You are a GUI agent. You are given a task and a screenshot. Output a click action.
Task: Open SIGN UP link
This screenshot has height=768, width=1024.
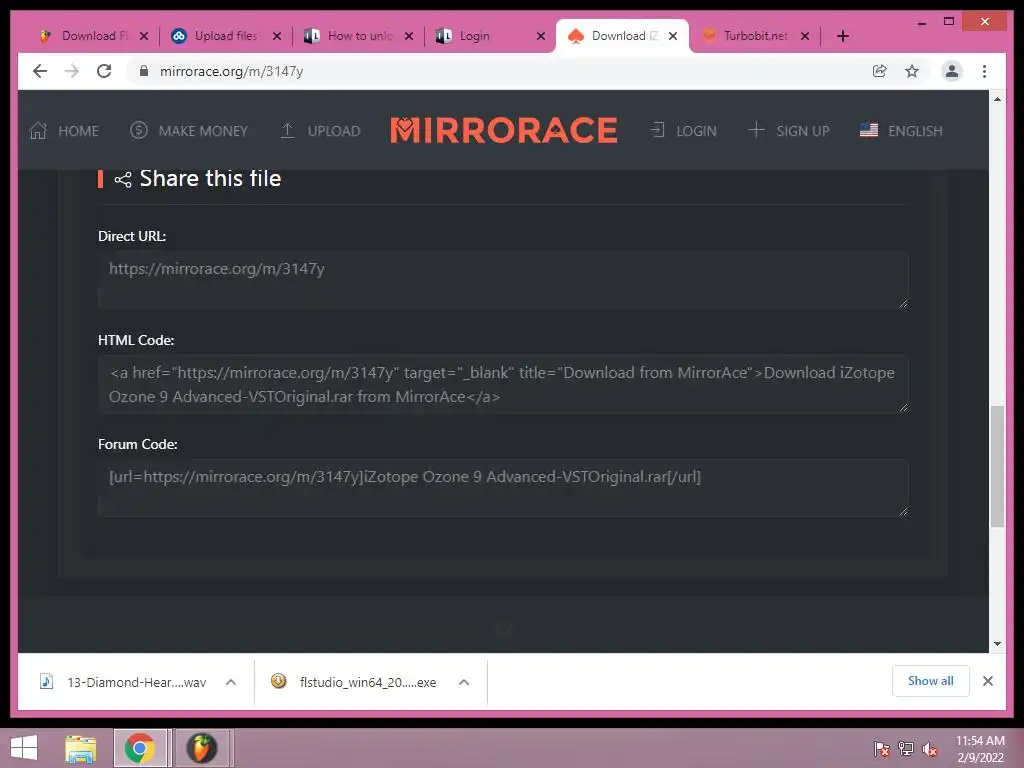point(788,131)
